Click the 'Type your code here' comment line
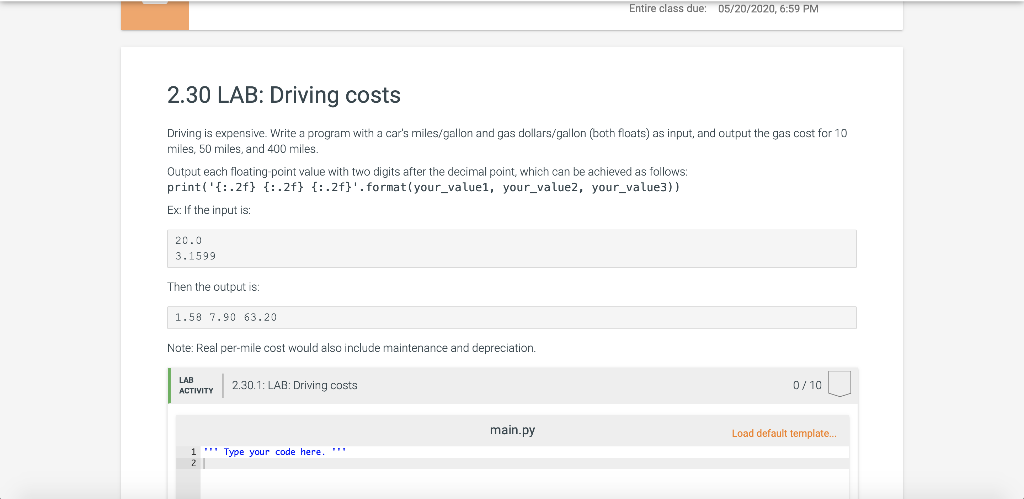Viewport: 1024px width, 499px height. [x=274, y=452]
